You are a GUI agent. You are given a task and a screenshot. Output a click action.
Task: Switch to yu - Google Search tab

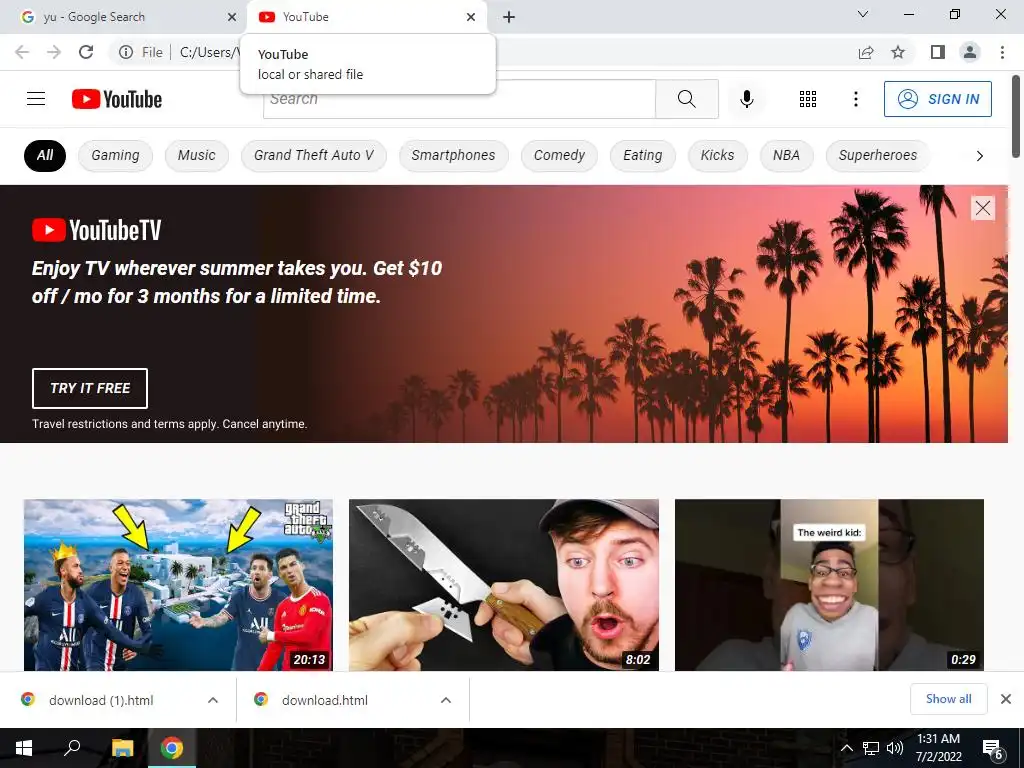coord(124,17)
